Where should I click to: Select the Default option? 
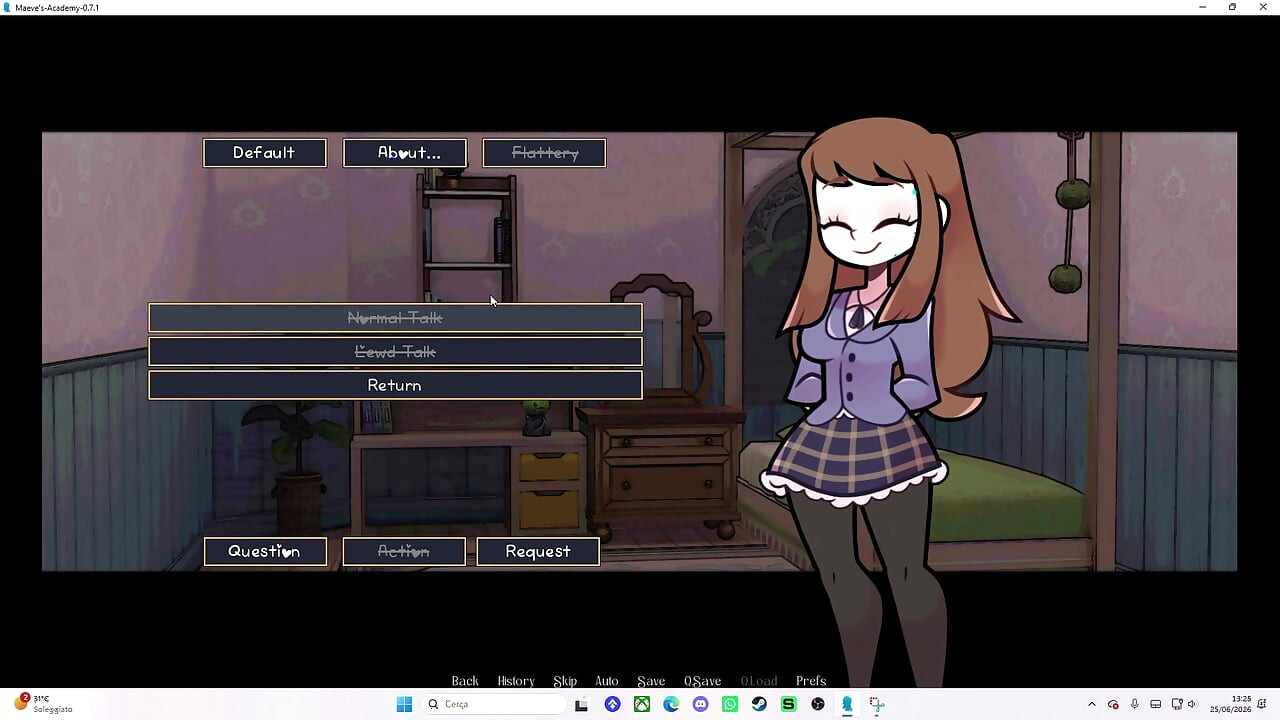(x=265, y=153)
